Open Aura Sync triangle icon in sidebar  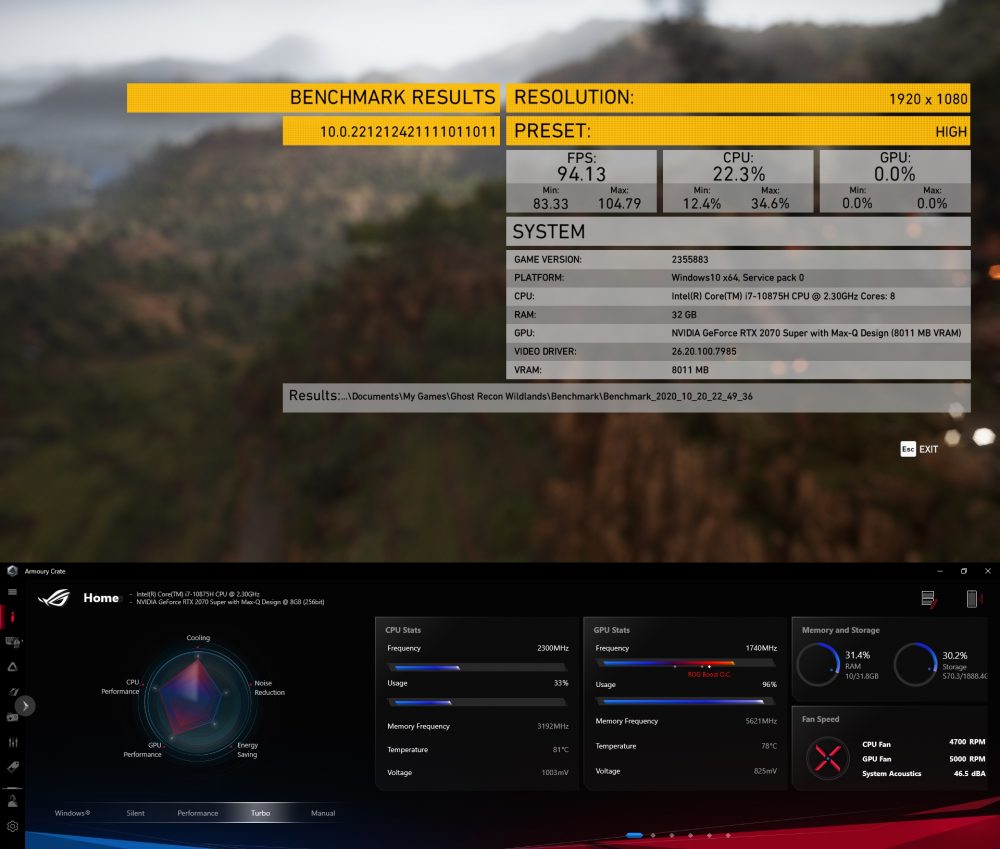(x=12, y=667)
